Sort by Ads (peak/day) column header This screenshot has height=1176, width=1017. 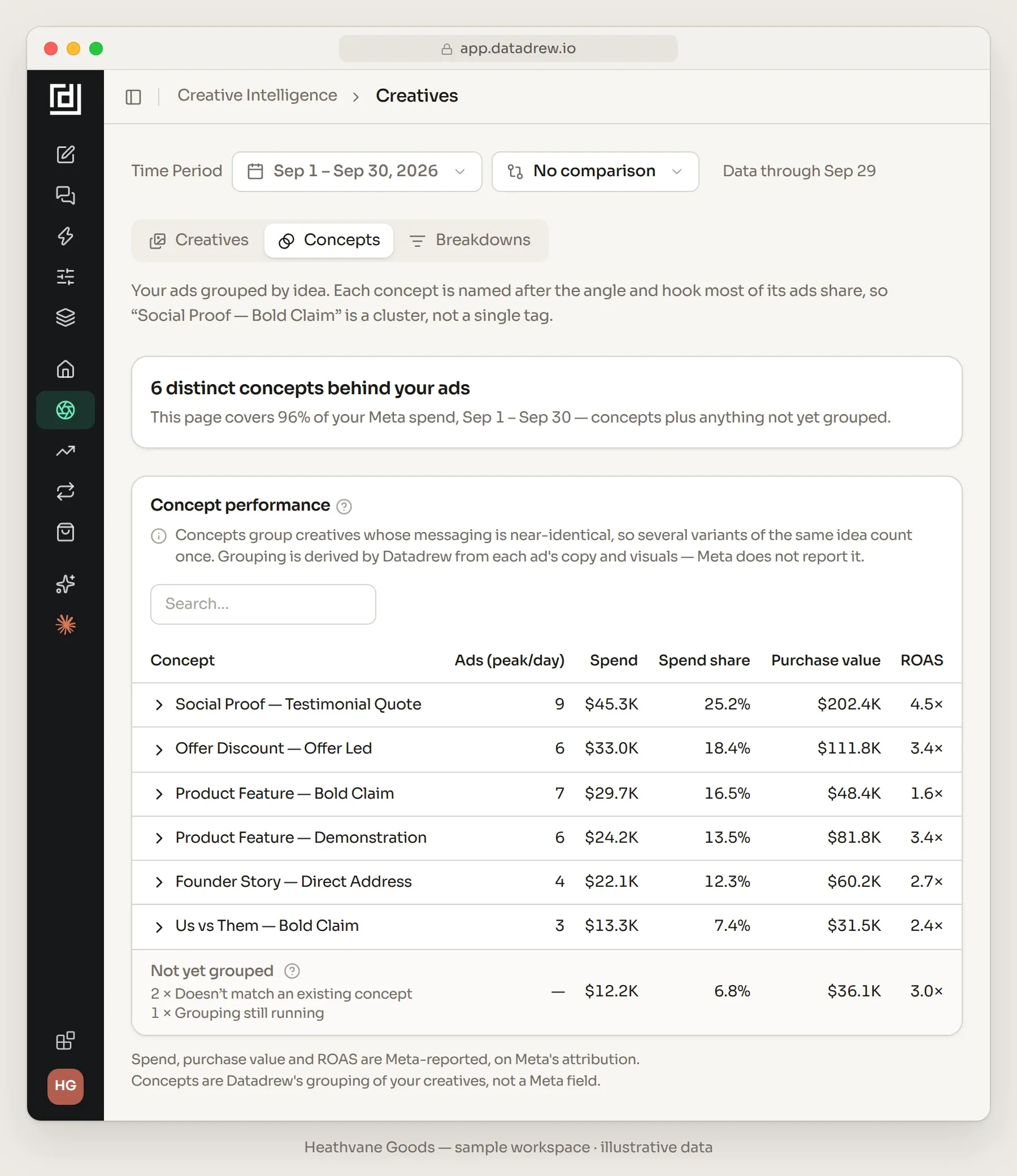pyautogui.click(x=510, y=660)
